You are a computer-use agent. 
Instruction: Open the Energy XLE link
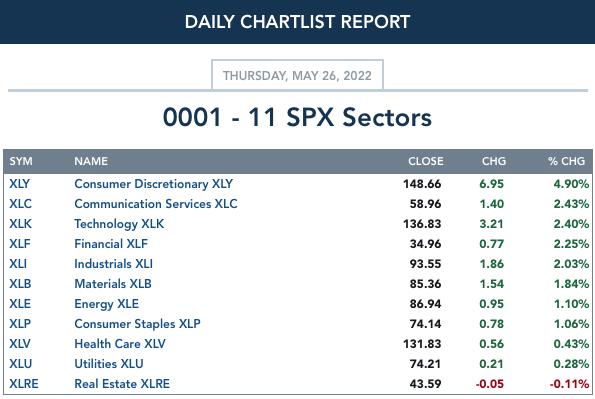click(x=107, y=304)
